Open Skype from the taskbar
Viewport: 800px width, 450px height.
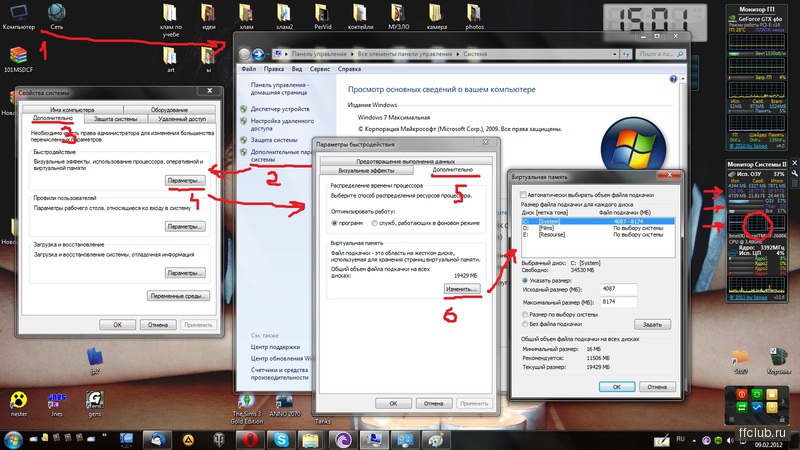(x=281, y=440)
